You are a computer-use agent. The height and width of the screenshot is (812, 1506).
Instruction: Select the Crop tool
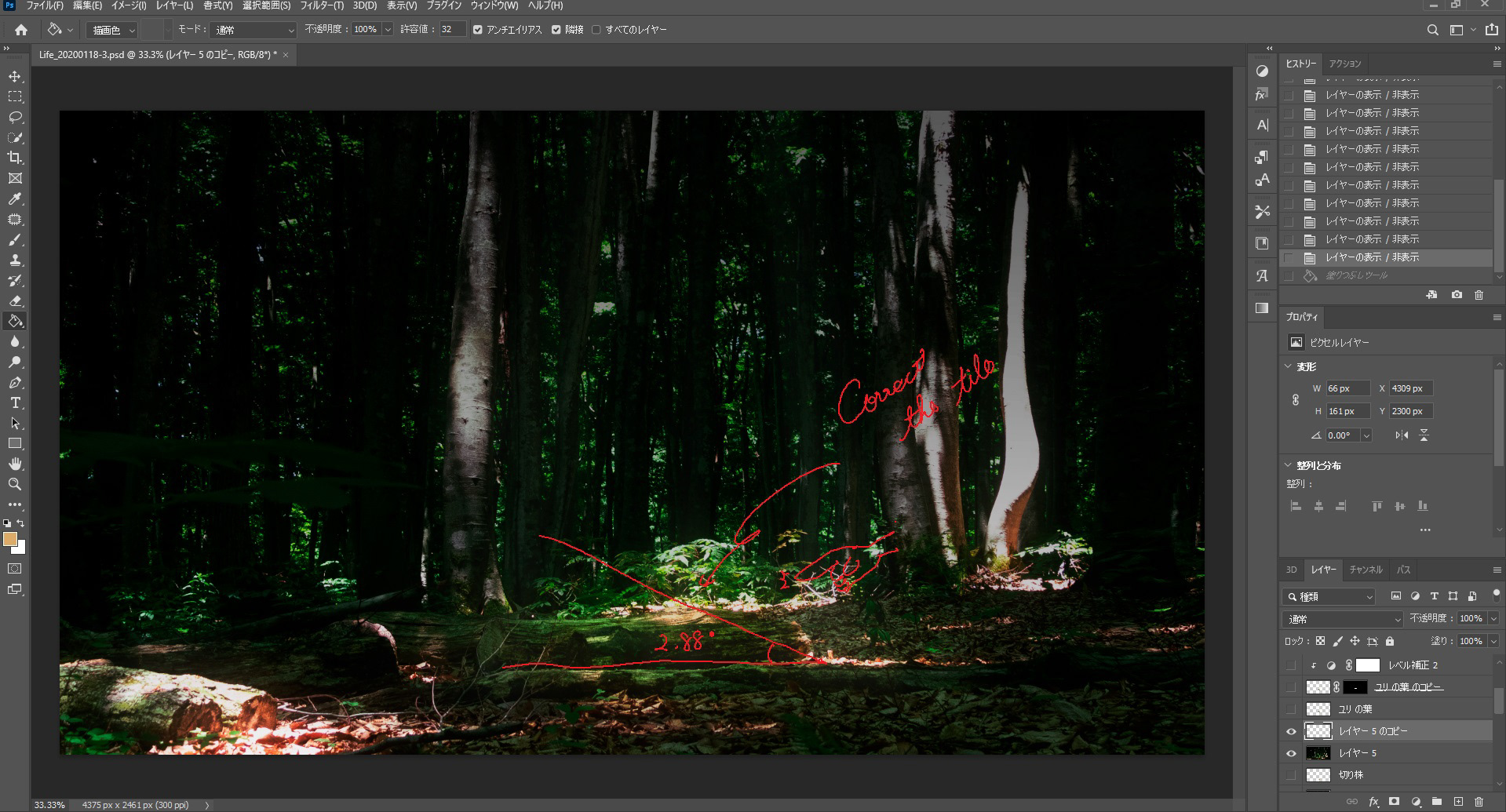click(x=15, y=158)
